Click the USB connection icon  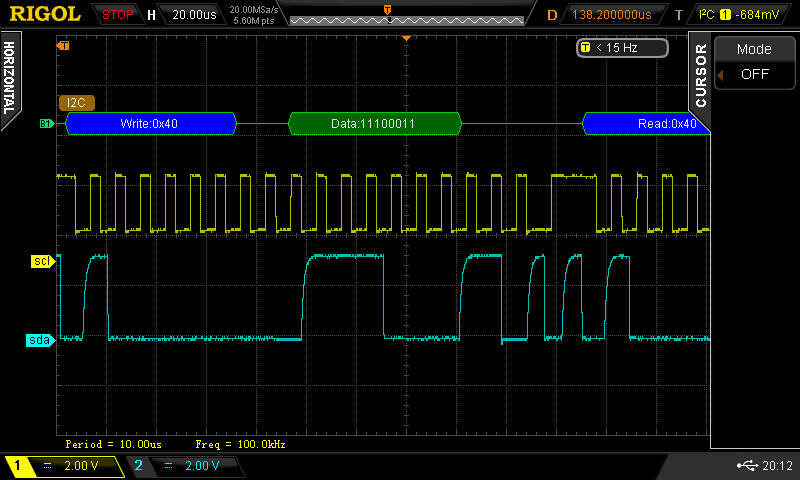[x=747, y=465]
